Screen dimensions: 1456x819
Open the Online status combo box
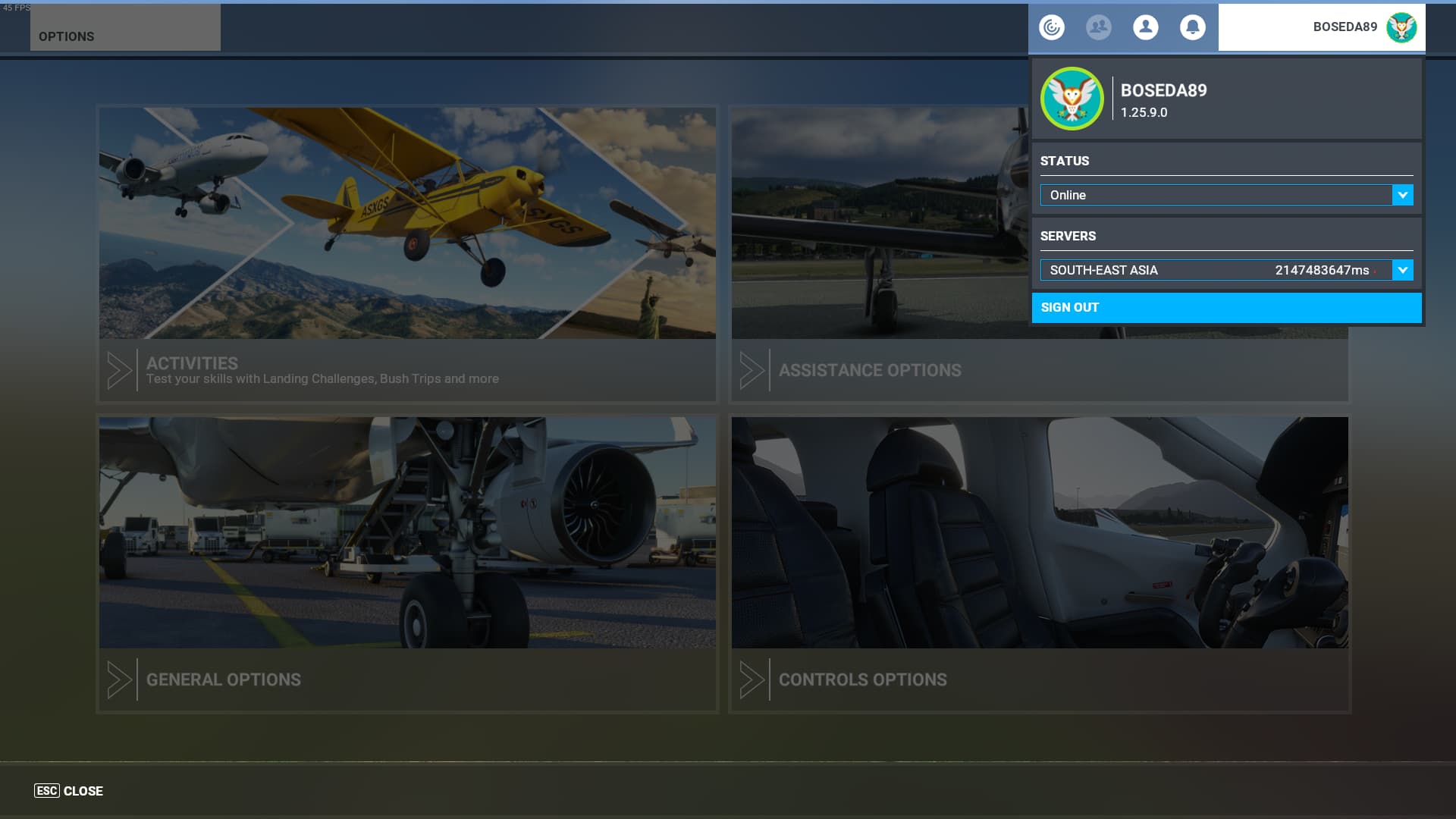pos(1216,195)
